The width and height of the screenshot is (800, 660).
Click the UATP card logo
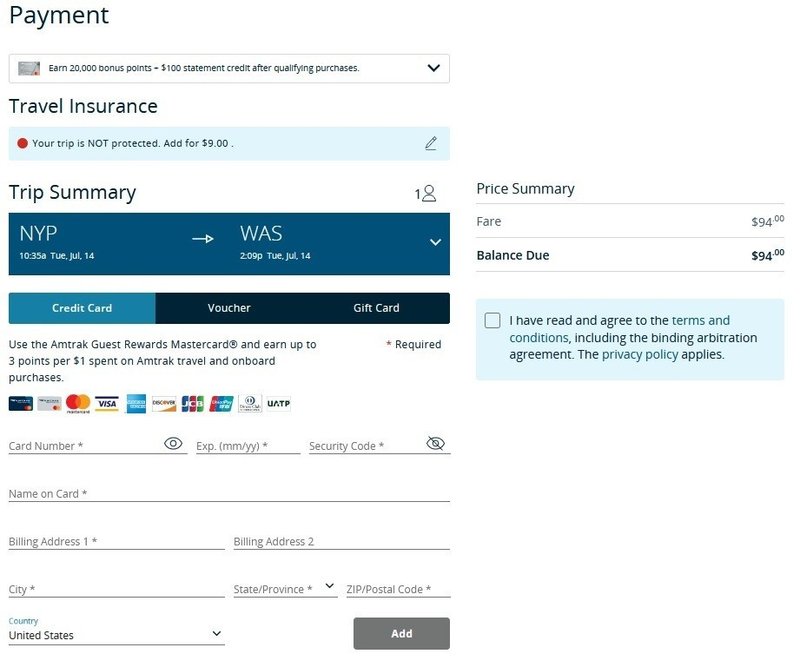(x=278, y=404)
